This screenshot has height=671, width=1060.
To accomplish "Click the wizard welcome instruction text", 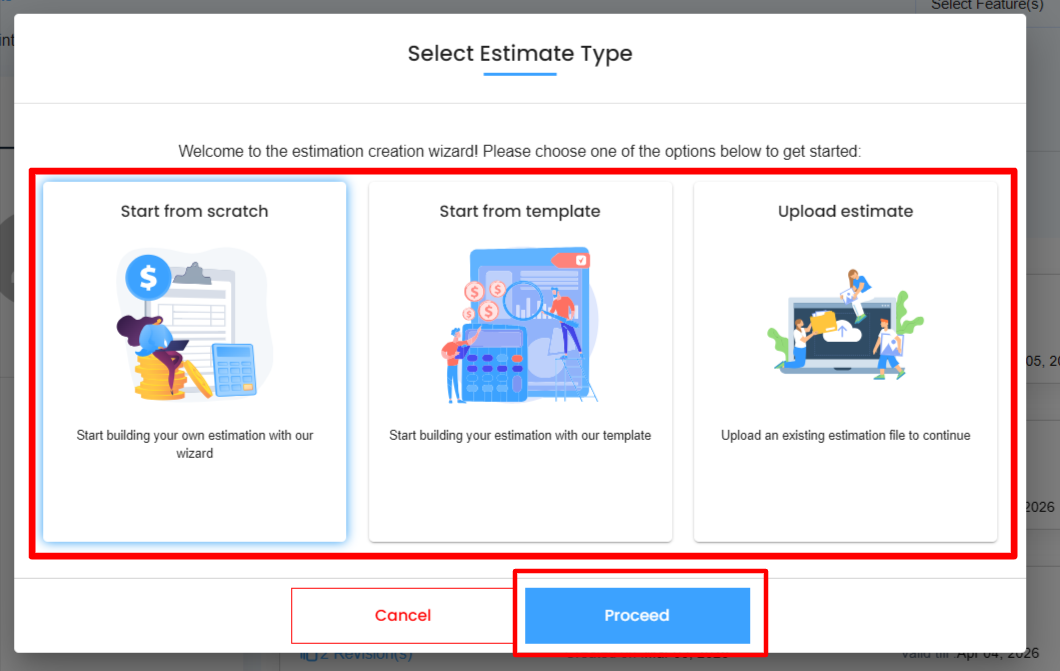I will (x=520, y=151).
